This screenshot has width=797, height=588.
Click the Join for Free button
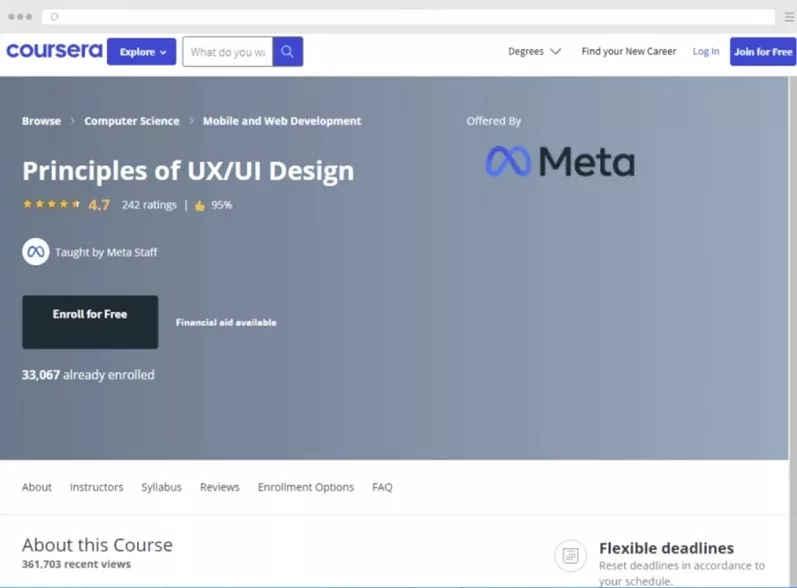pos(763,52)
